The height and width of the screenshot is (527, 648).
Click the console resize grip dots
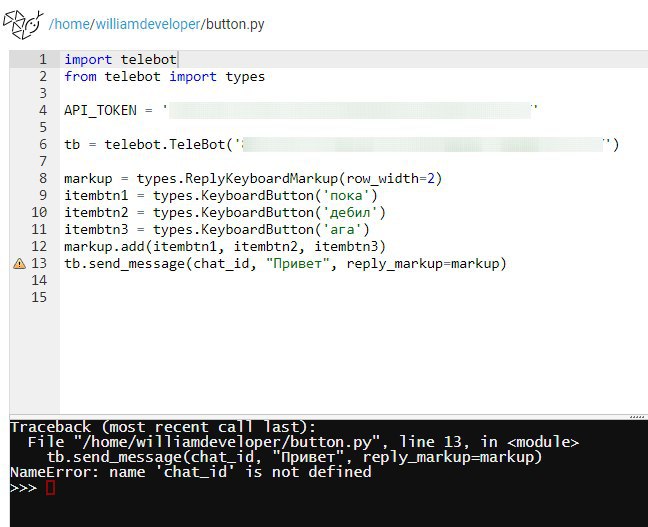637,417
